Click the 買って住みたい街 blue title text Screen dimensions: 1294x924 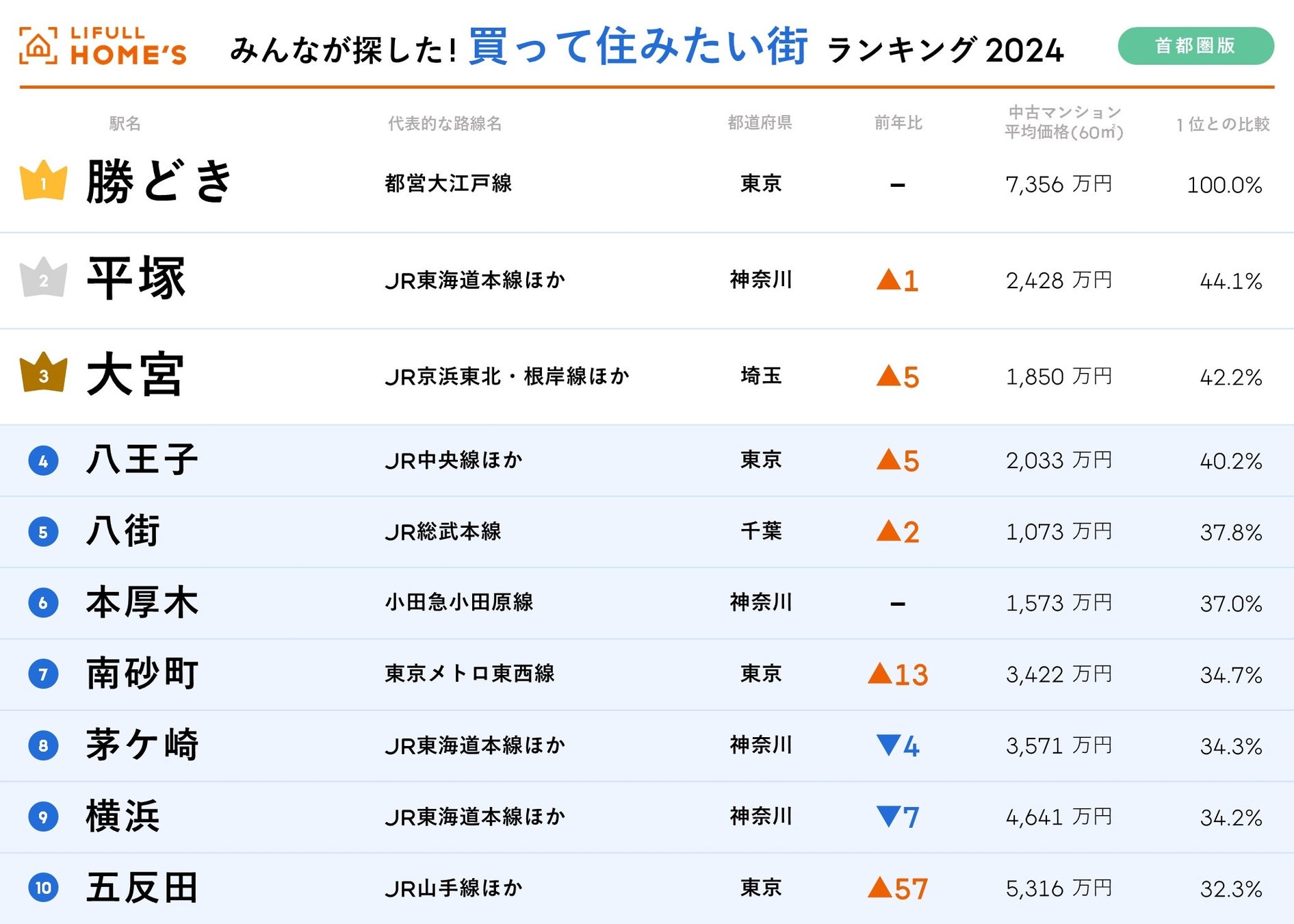coord(638,47)
